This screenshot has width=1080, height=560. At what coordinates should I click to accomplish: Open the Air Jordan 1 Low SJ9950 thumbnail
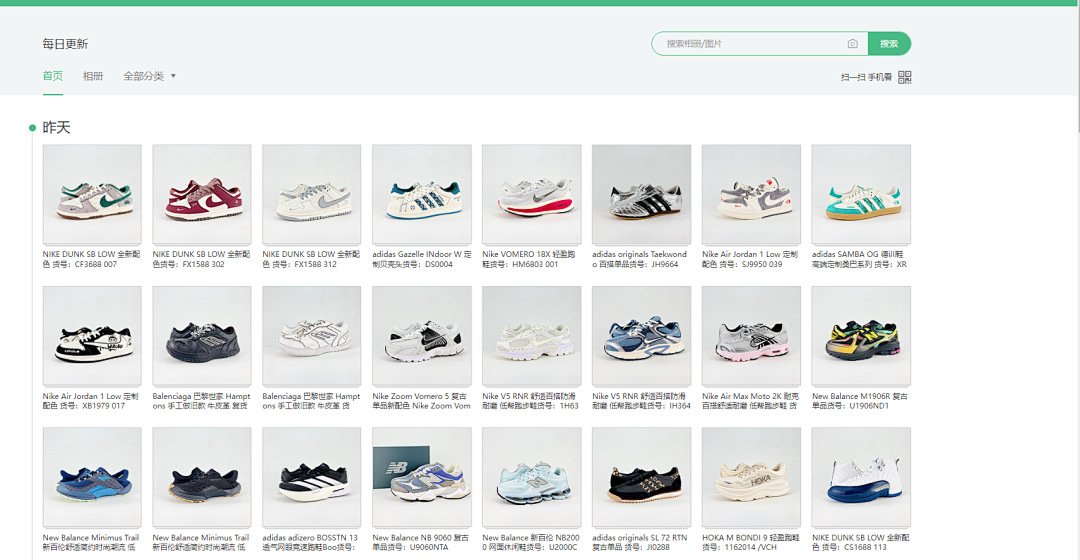(751, 194)
